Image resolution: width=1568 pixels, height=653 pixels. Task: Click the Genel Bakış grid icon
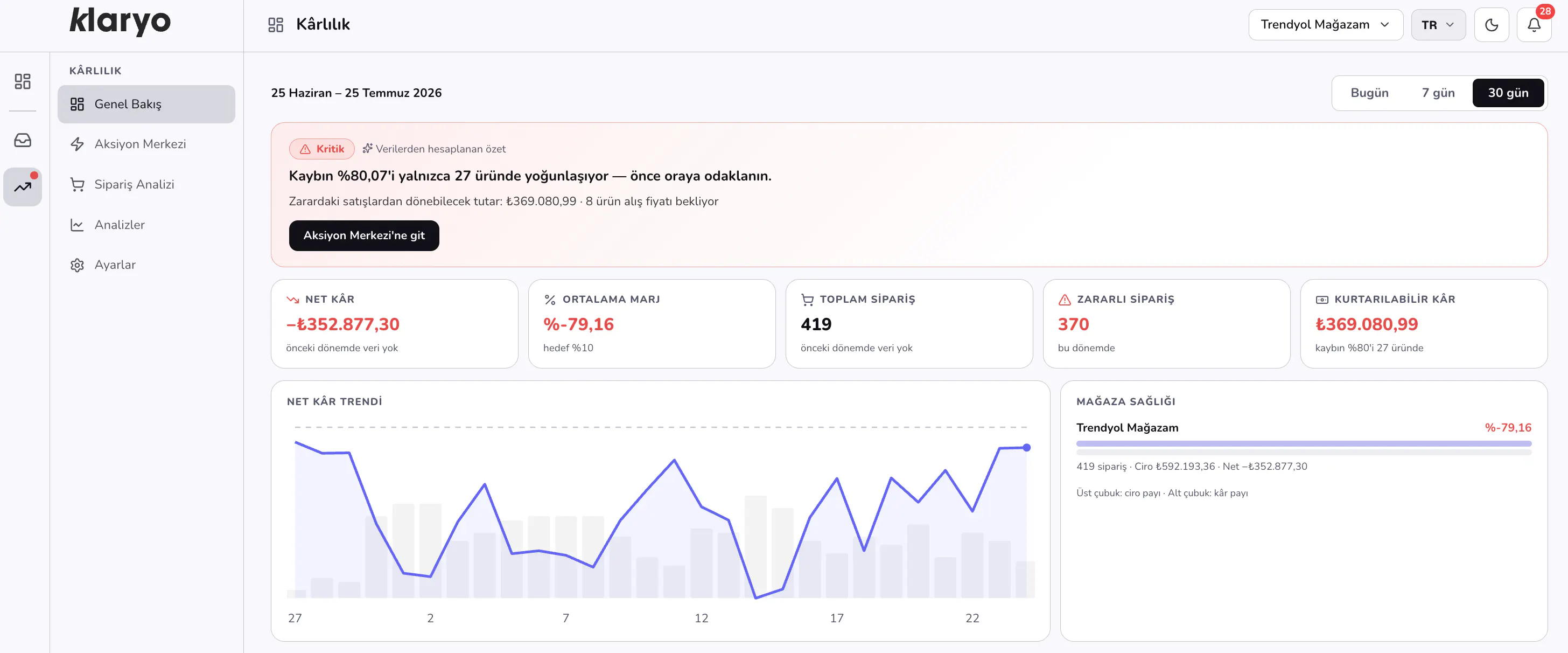pyautogui.click(x=78, y=104)
